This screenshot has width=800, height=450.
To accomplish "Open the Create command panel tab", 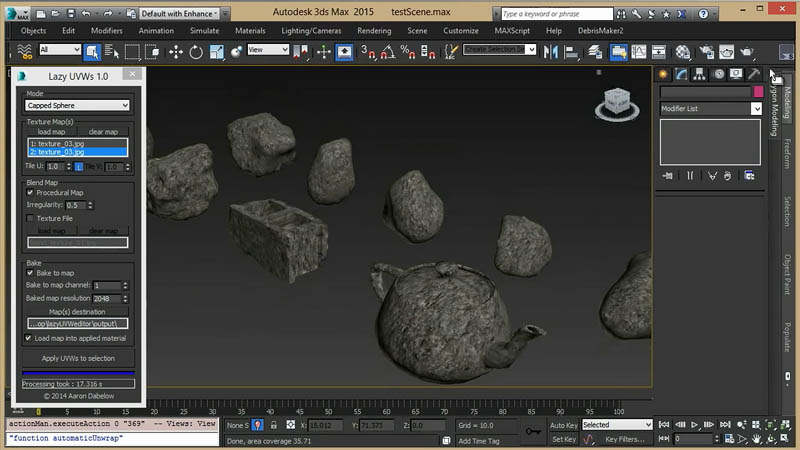I will point(664,74).
